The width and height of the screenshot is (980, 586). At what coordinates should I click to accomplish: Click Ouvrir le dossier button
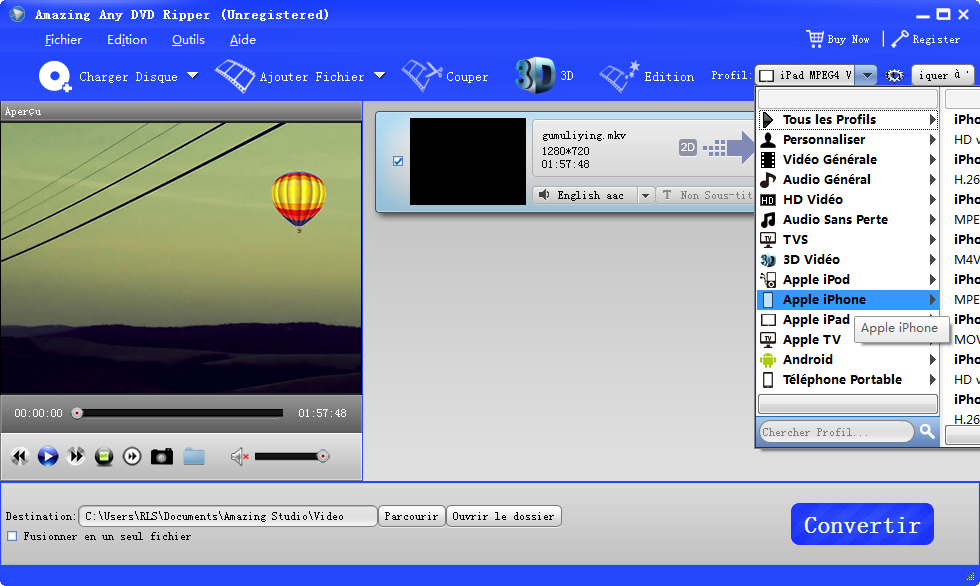503,516
